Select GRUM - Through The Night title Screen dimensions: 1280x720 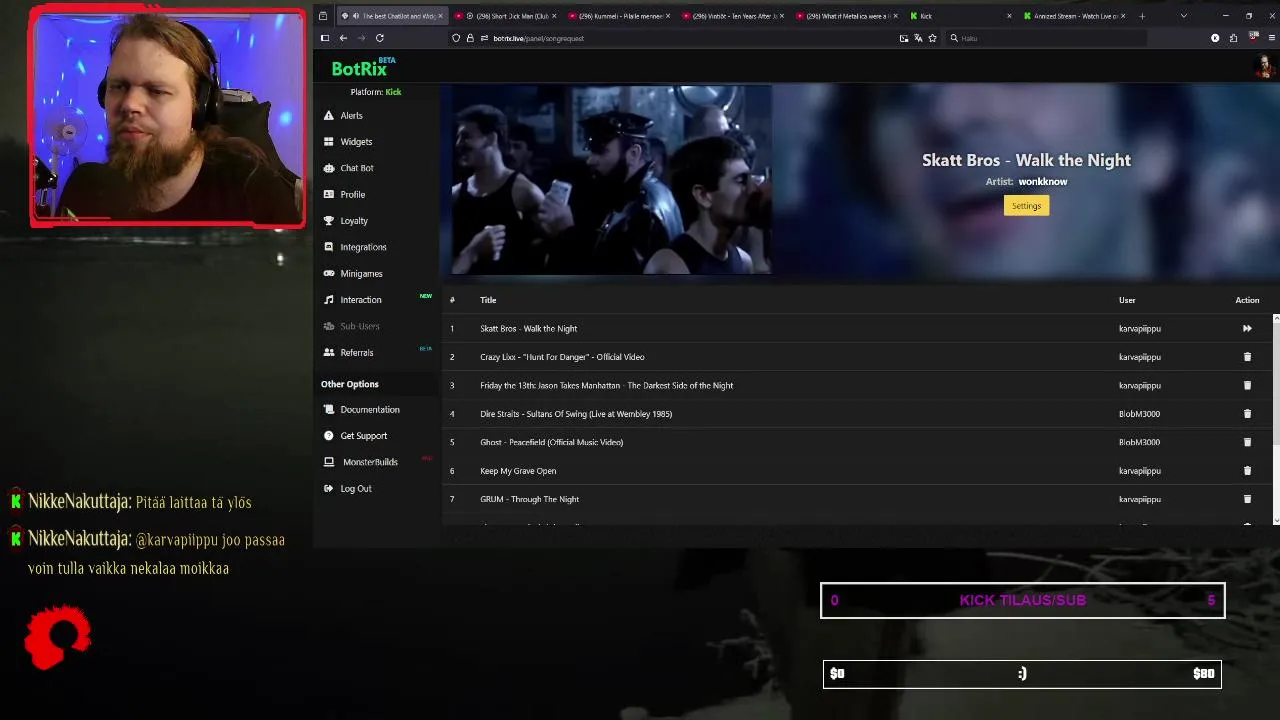coord(529,499)
